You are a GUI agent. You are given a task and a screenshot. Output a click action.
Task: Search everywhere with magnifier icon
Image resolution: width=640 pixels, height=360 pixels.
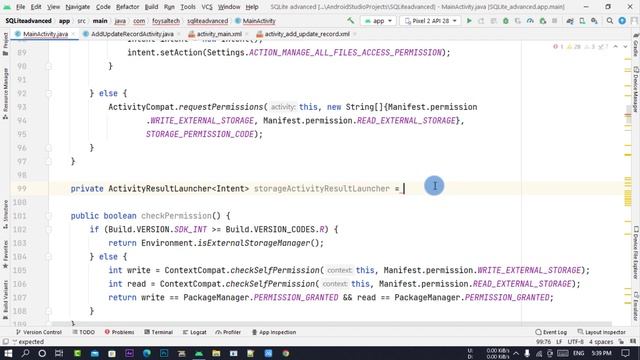pos(610,20)
